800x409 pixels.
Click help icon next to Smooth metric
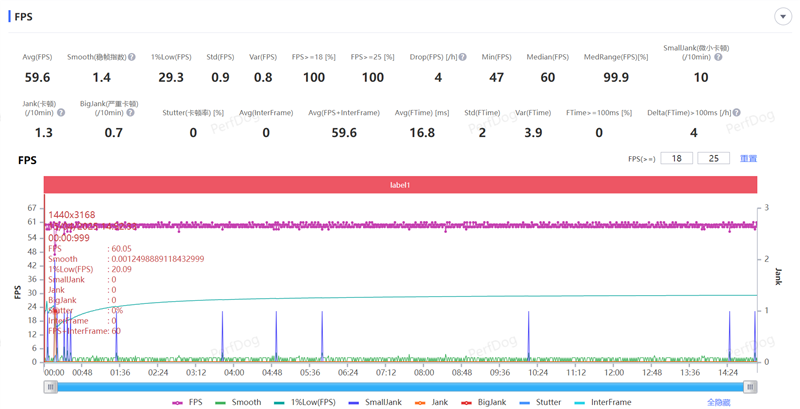(x=132, y=57)
